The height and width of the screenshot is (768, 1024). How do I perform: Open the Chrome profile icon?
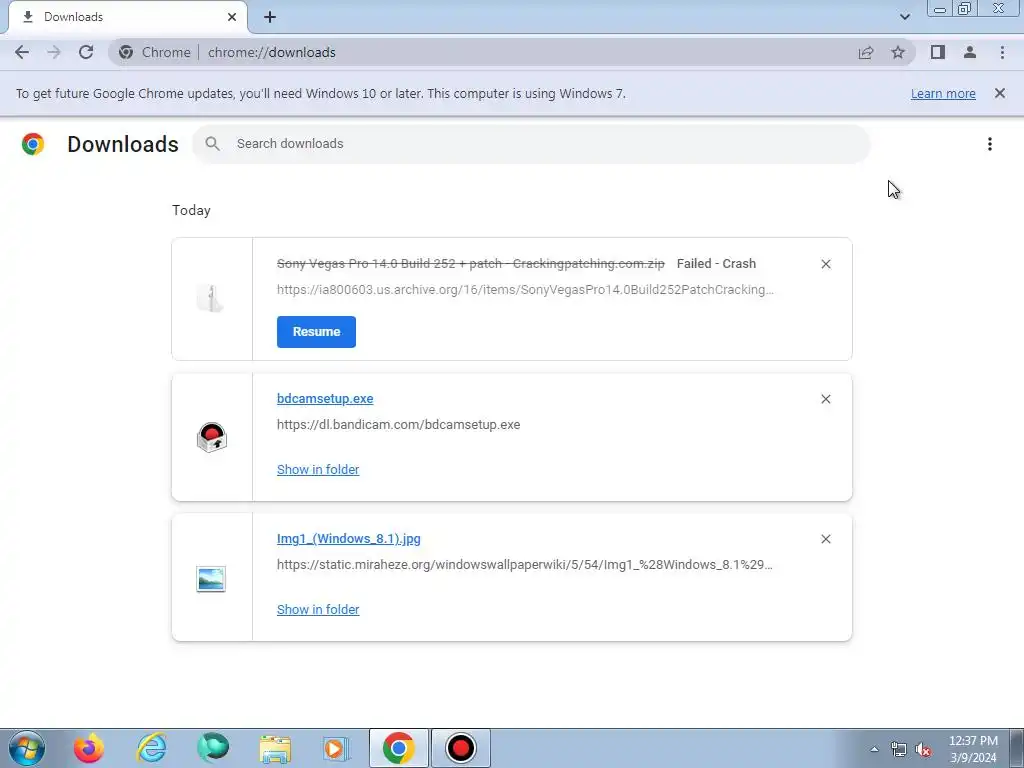(970, 52)
